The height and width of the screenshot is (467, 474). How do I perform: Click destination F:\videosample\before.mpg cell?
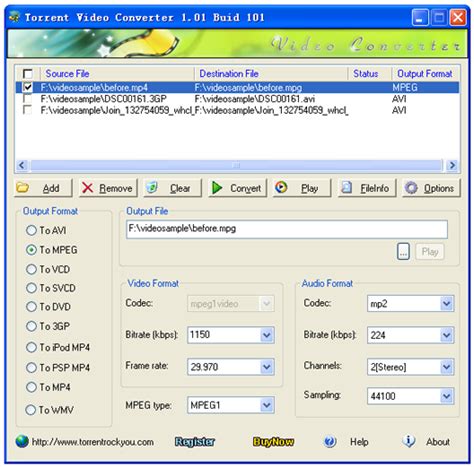(248, 88)
